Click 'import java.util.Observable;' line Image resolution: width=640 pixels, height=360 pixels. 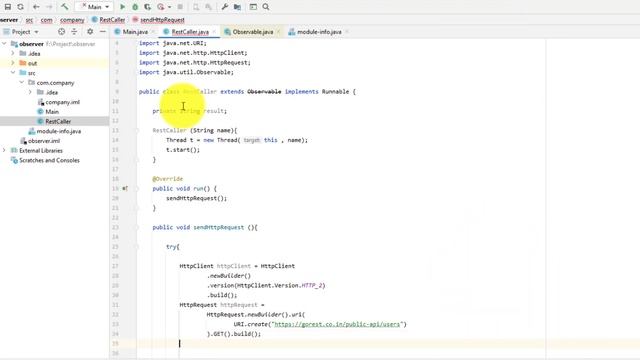point(187,72)
